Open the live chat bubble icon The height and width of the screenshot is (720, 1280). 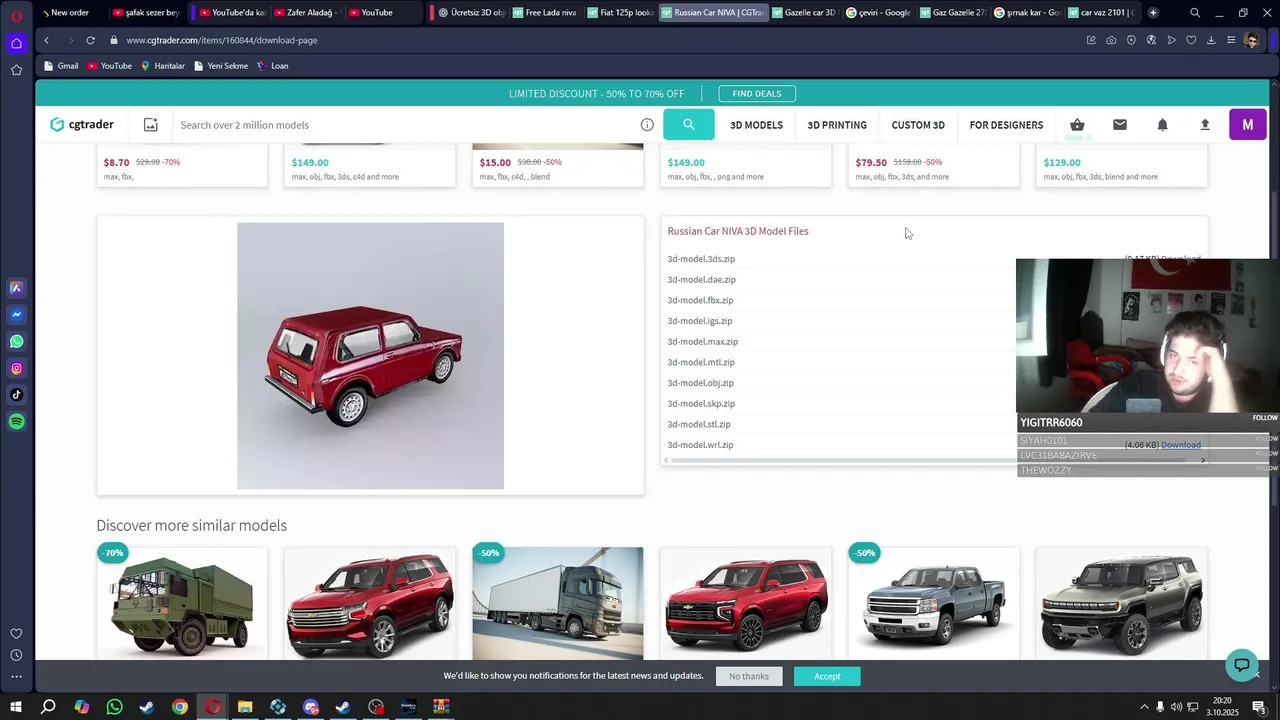point(1242,664)
